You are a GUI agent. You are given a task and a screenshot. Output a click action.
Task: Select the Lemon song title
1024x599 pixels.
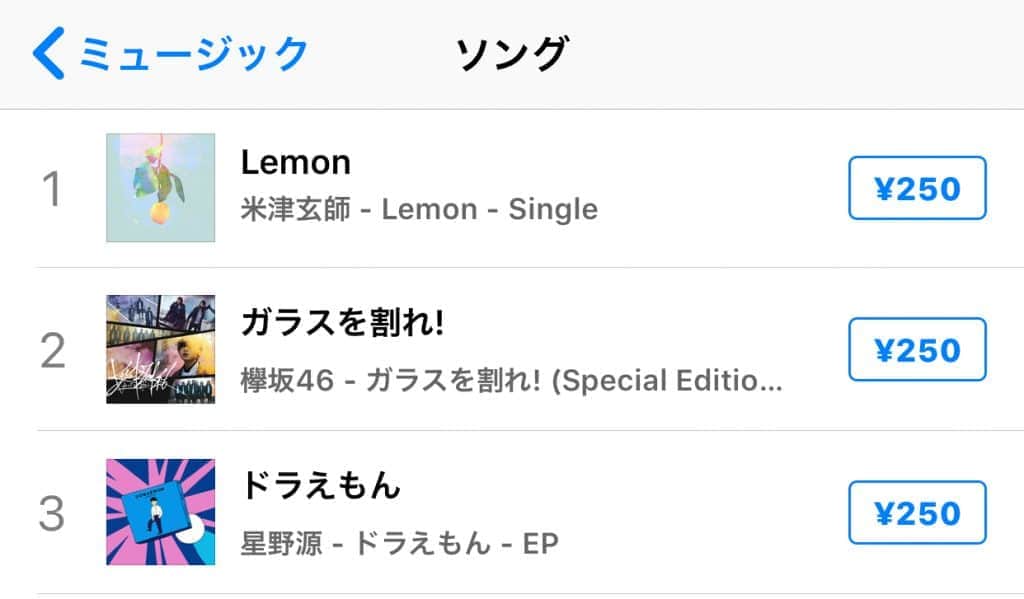pos(296,163)
